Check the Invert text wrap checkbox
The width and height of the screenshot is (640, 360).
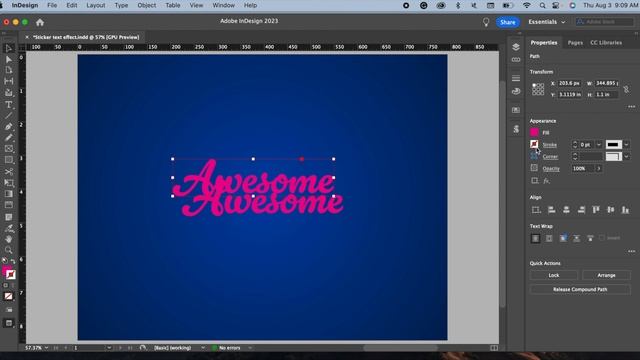click(602, 238)
